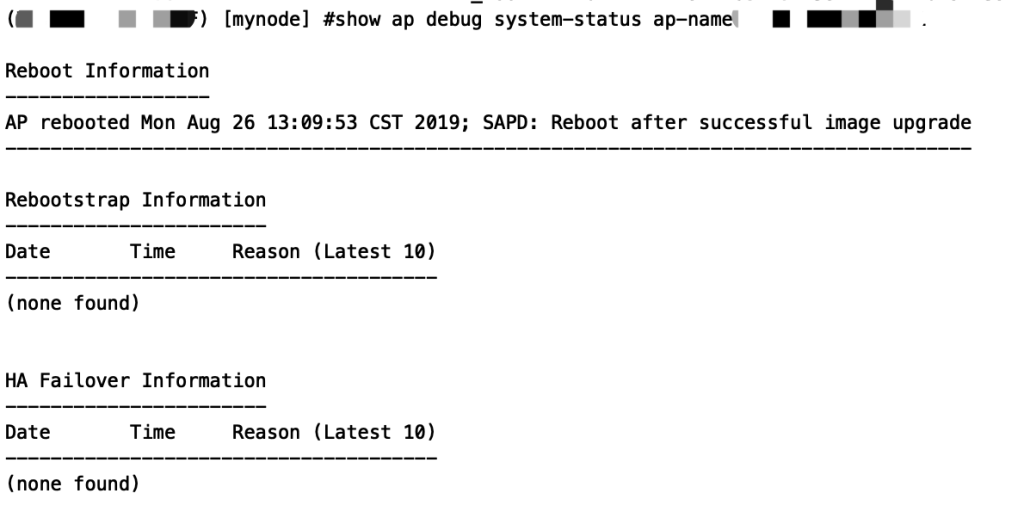Click the redacted hostname at prompt start
This screenshot has width=1024, height=518.
pos(106,20)
